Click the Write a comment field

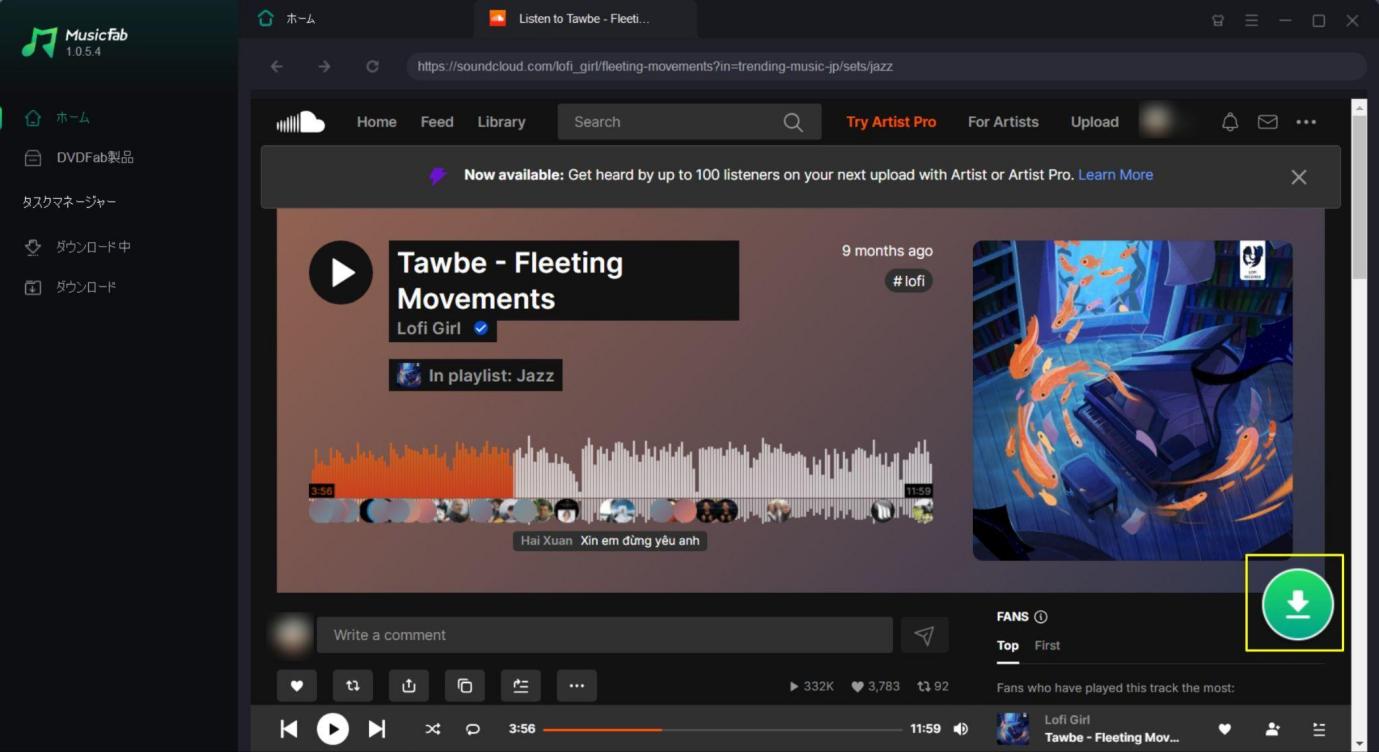[x=605, y=635]
